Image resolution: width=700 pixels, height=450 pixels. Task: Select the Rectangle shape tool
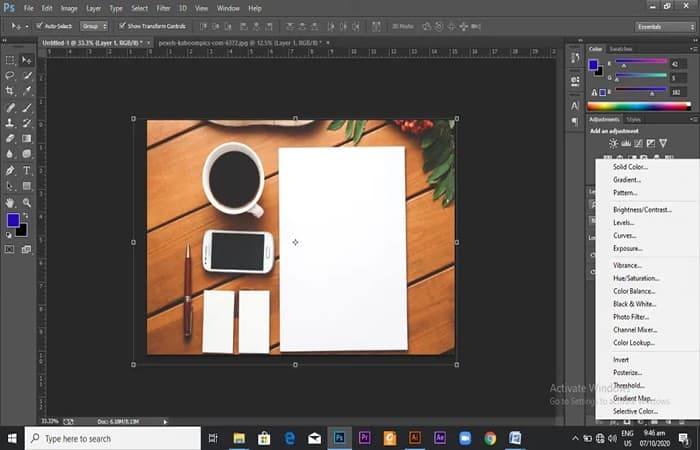click(x=26, y=186)
